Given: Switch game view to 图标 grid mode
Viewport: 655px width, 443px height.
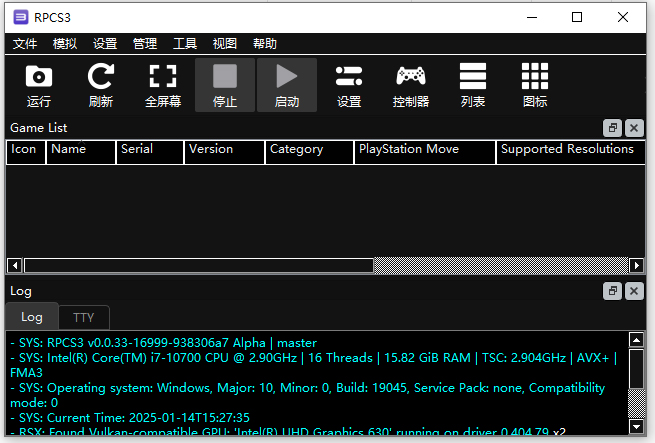Looking at the screenshot, I should 535,85.
